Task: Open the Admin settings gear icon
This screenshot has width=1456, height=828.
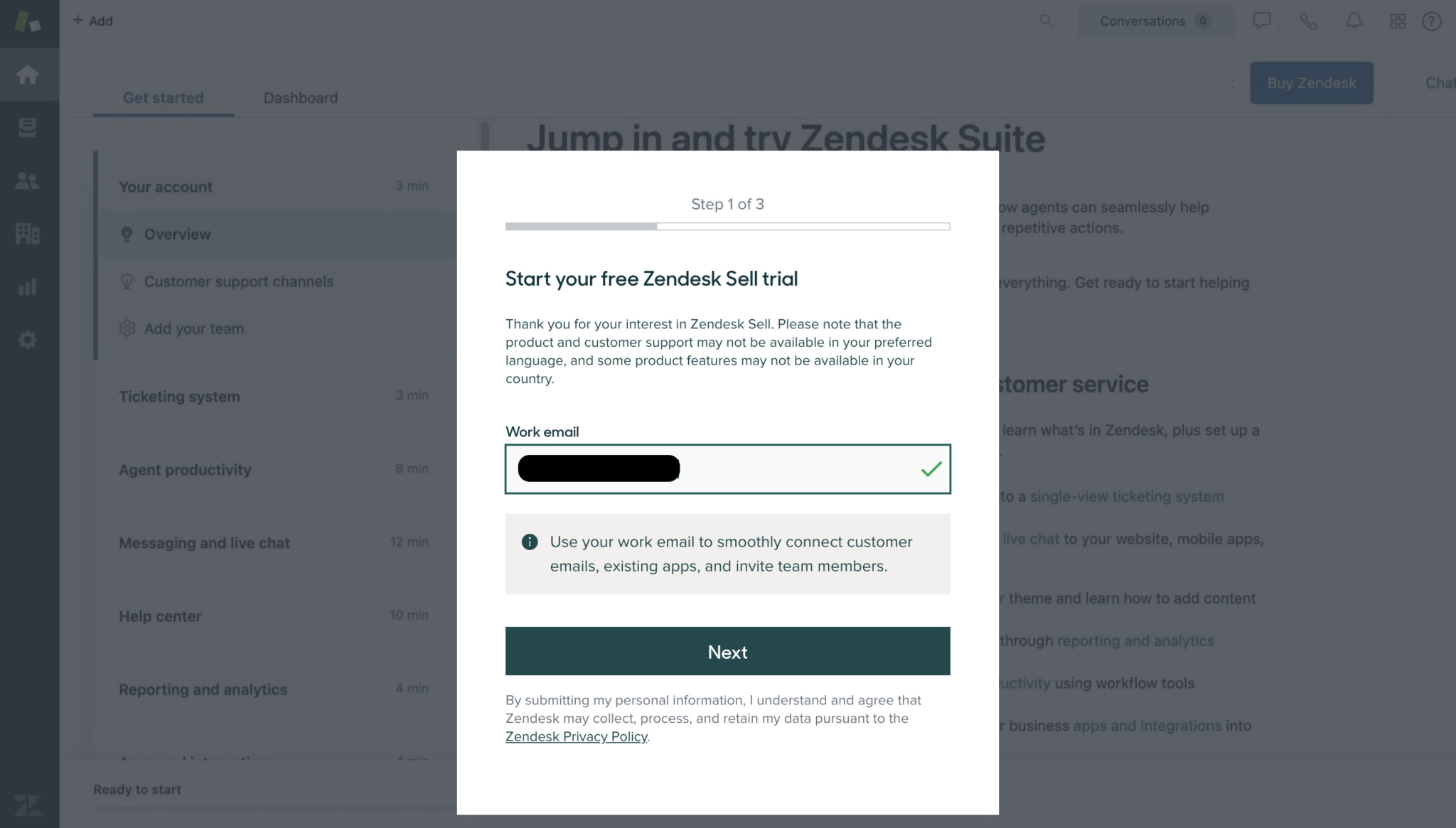Action: (x=28, y=339)
